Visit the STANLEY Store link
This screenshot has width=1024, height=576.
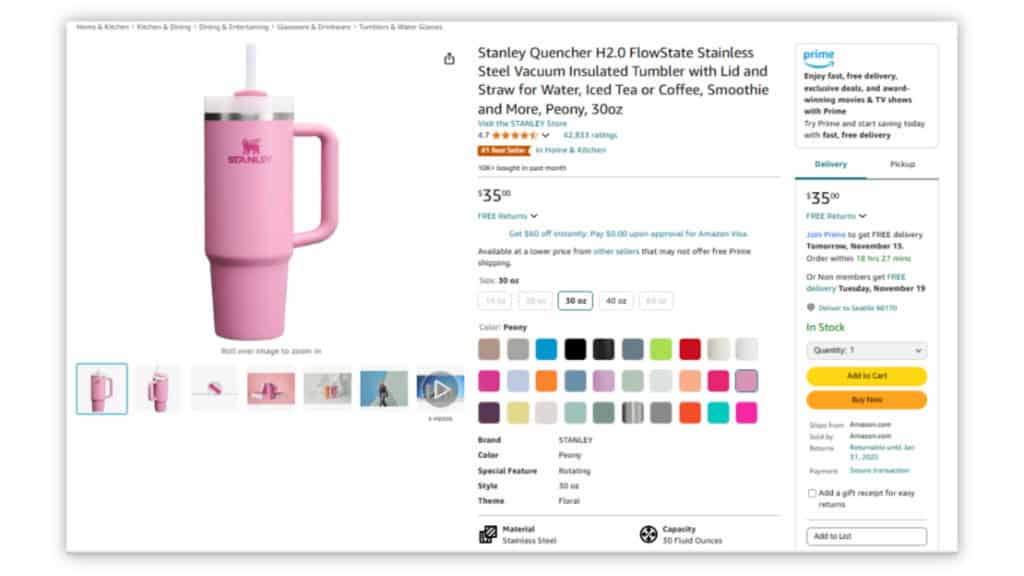click(521, 121)
